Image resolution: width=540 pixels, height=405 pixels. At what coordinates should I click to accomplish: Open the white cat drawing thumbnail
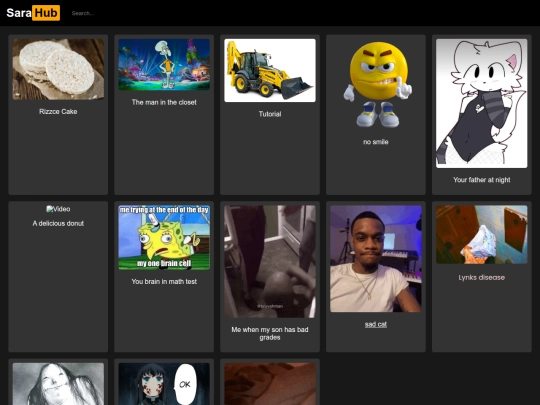click(x=481, y=103)
